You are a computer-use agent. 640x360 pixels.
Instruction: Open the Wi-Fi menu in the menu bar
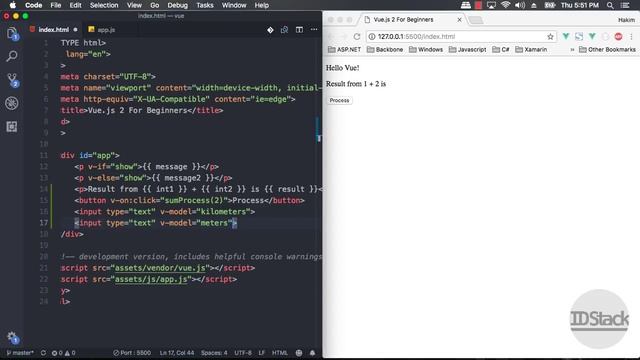[505, 5]
